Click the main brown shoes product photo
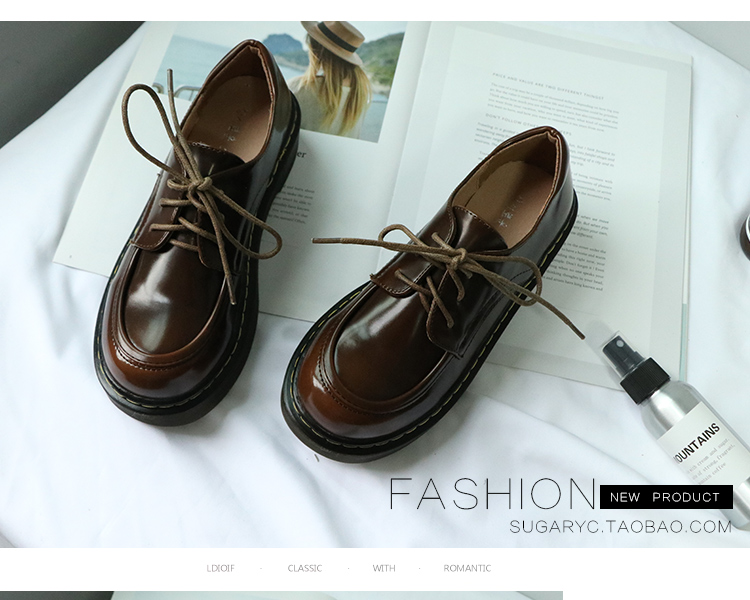750x600 pixels. (x=375, y=284)
